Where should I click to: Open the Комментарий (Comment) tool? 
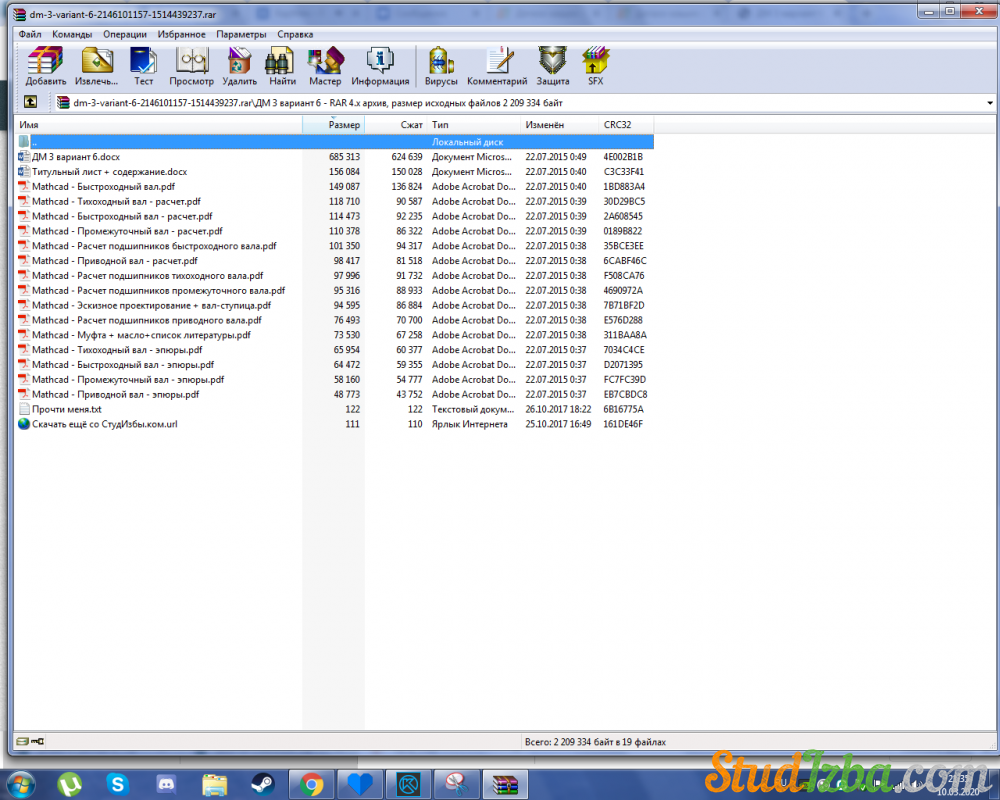[x=497, y=66]
